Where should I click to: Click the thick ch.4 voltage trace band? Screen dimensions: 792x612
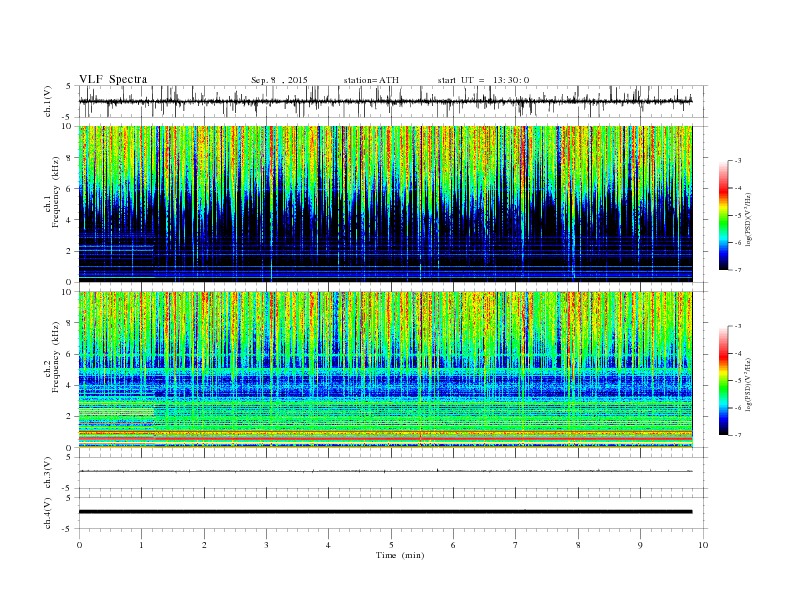385,512
